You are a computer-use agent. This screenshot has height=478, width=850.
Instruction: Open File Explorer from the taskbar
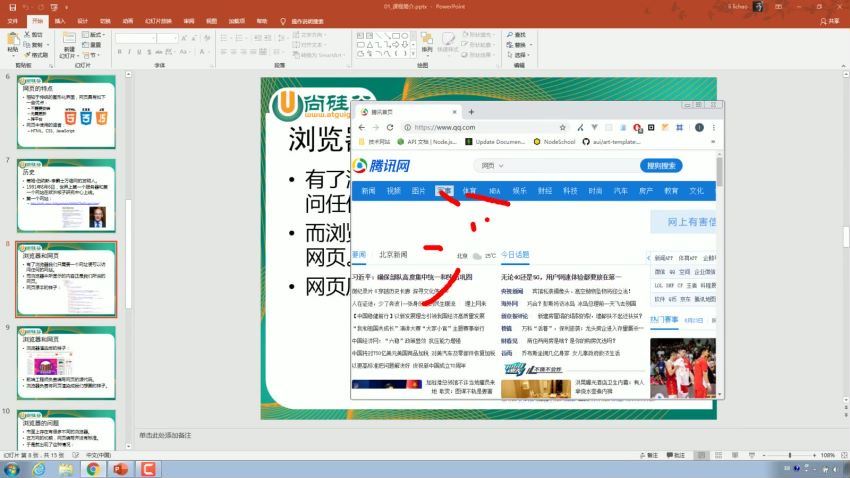[x=66, y=468]
